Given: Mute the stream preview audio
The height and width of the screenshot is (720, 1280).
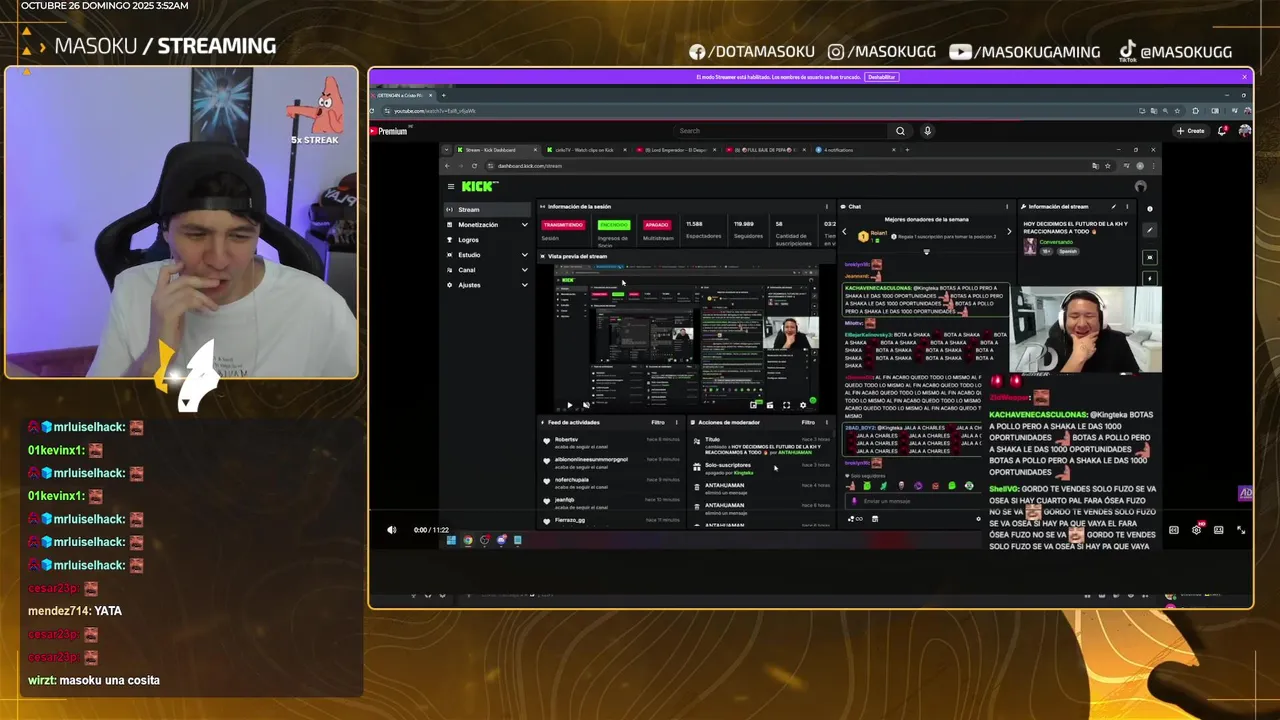Looking at the screenshot, I should pyautogui.click(x=586, y=405).
